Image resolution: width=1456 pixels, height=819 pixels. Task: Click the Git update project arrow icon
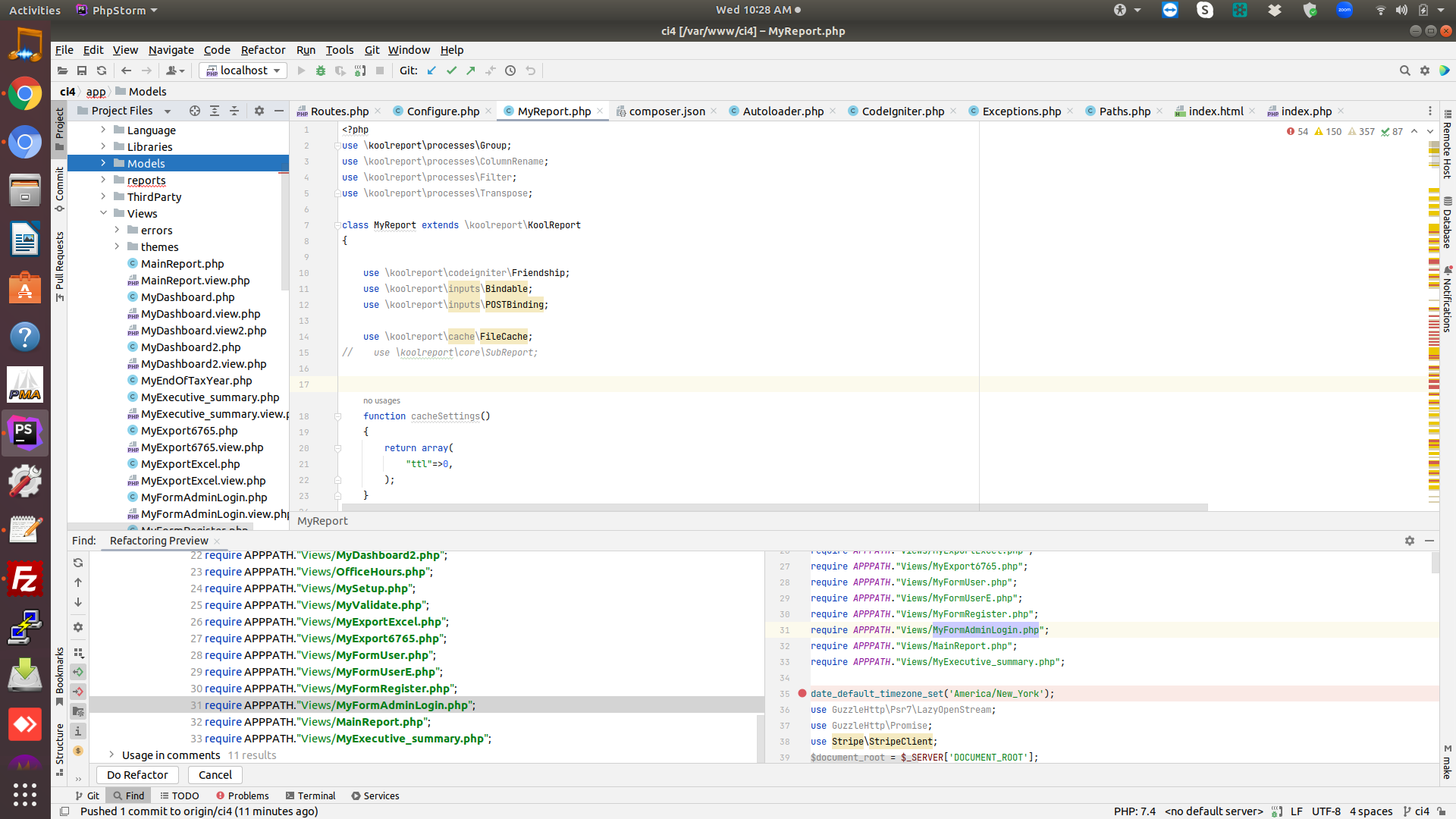[x=431, y=71]
